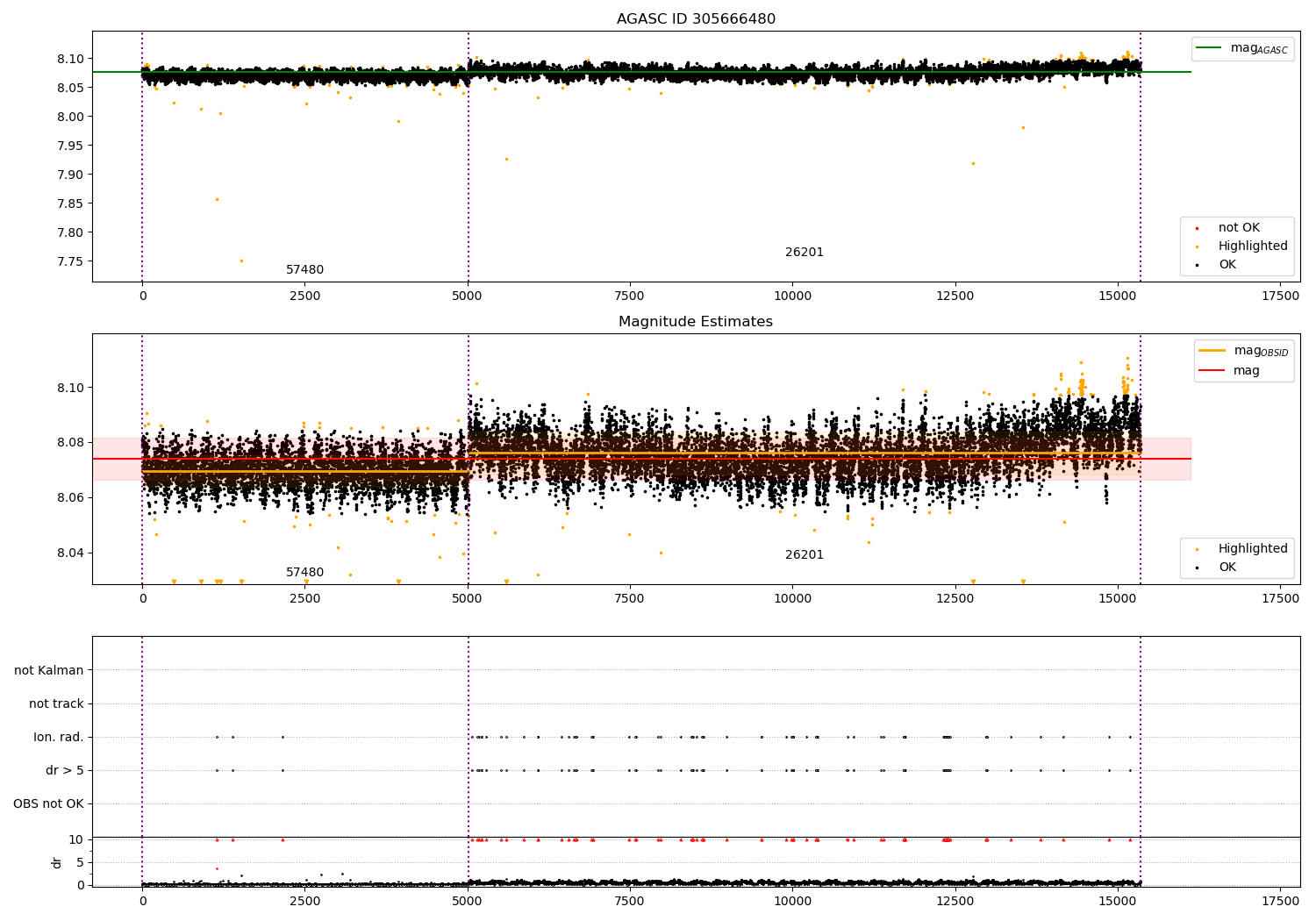Image resolution: width=1316 pixels, height=921 pixels.
Task: Click "OK" legend entry in Magnitude Estimates plot
Action: coord(1217,568)
